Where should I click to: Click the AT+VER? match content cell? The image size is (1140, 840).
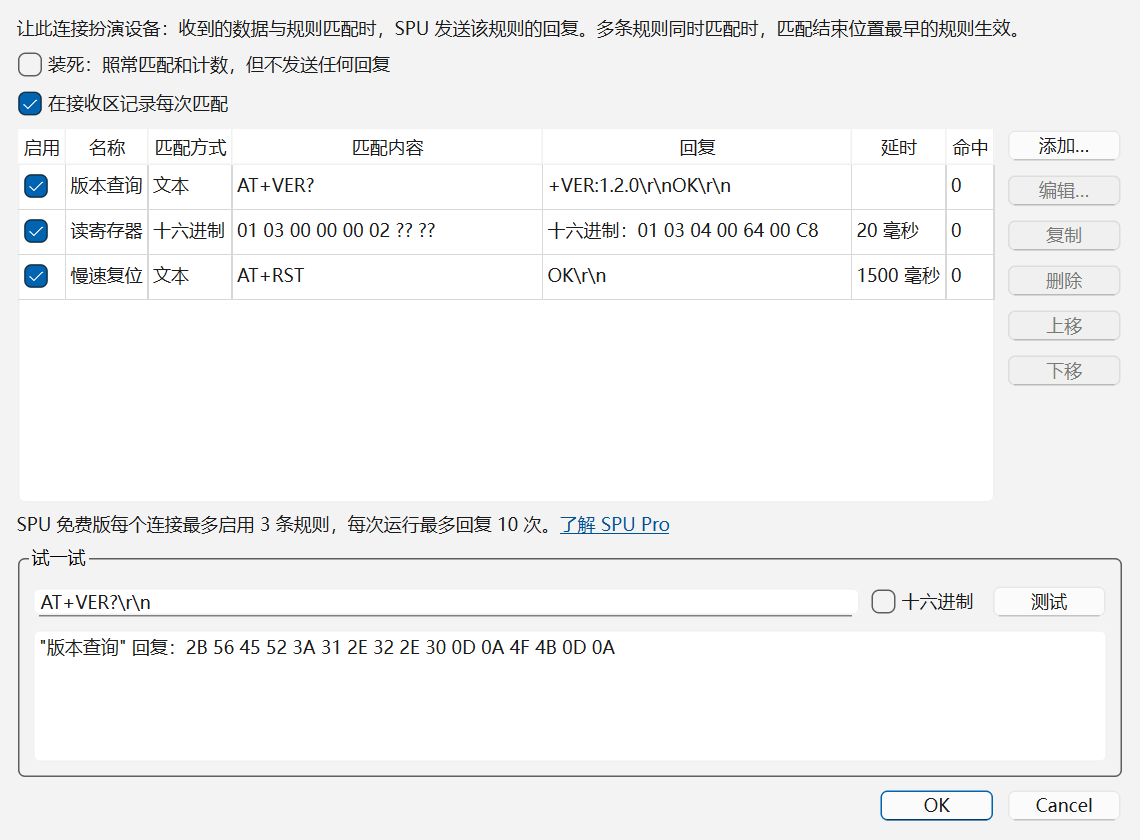click(x=388, y=186)
